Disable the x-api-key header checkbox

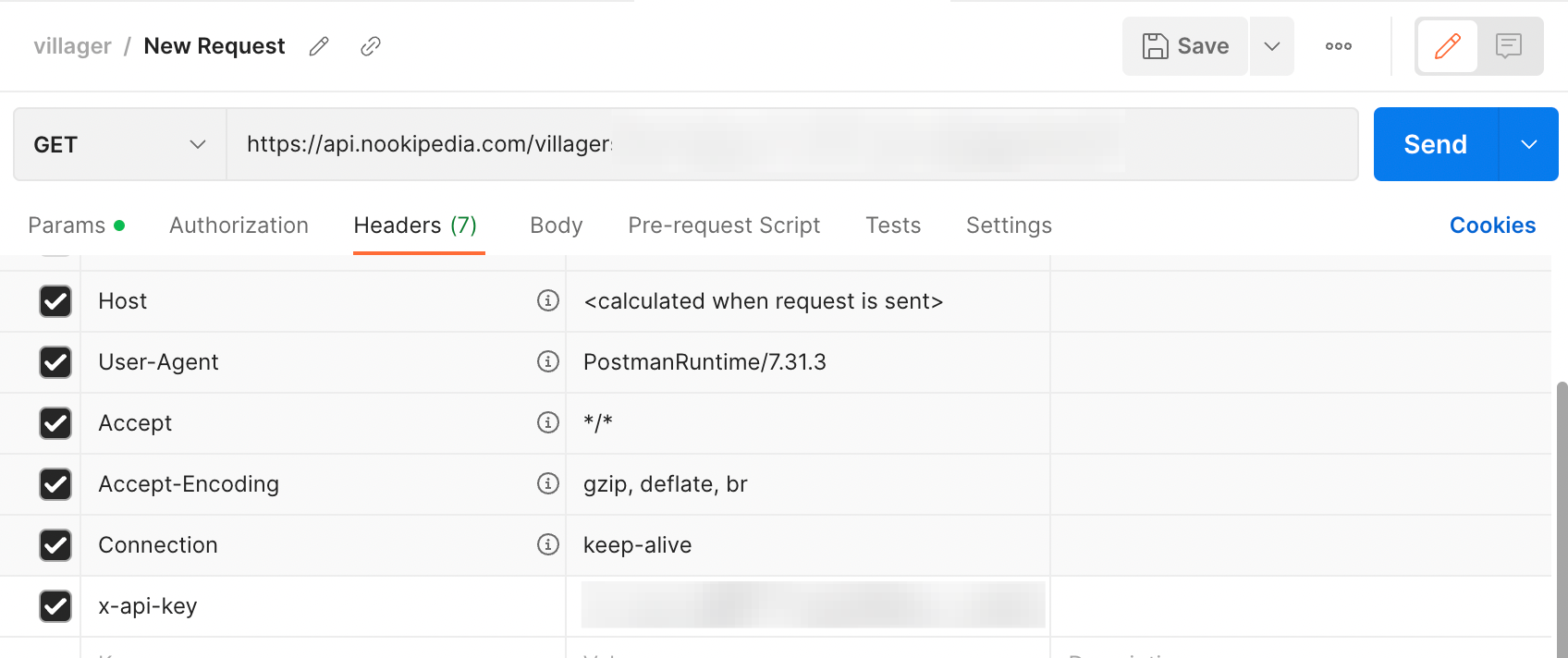click(55, 606)
